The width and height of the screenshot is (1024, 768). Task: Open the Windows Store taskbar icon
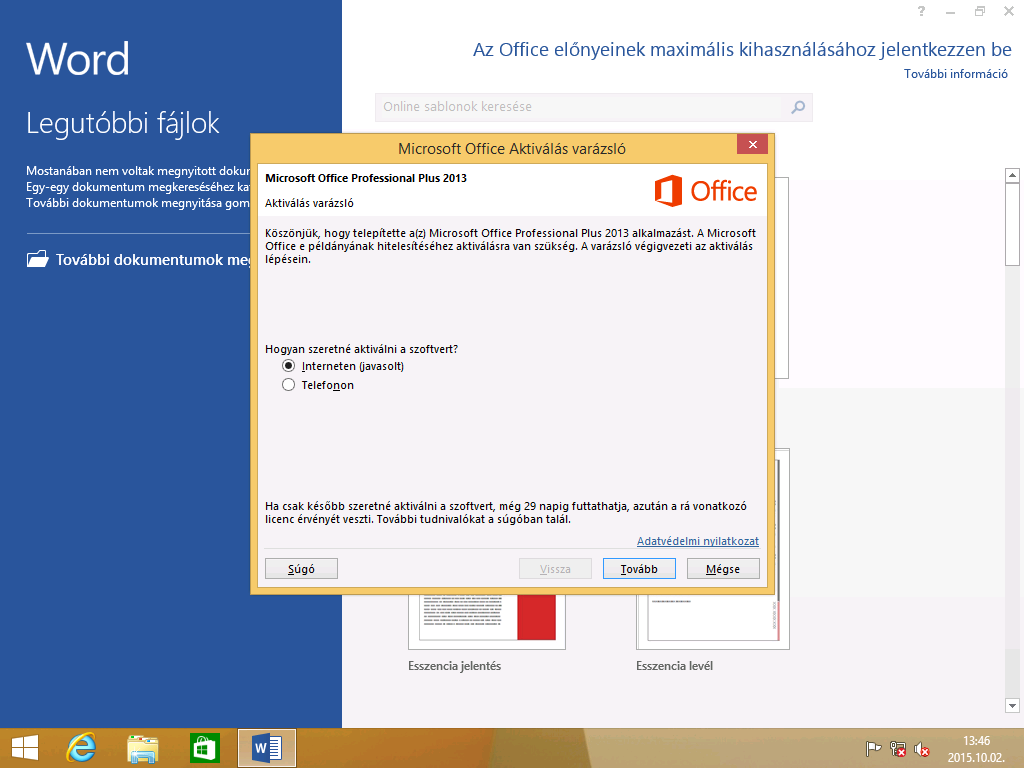tap(204, 748)
